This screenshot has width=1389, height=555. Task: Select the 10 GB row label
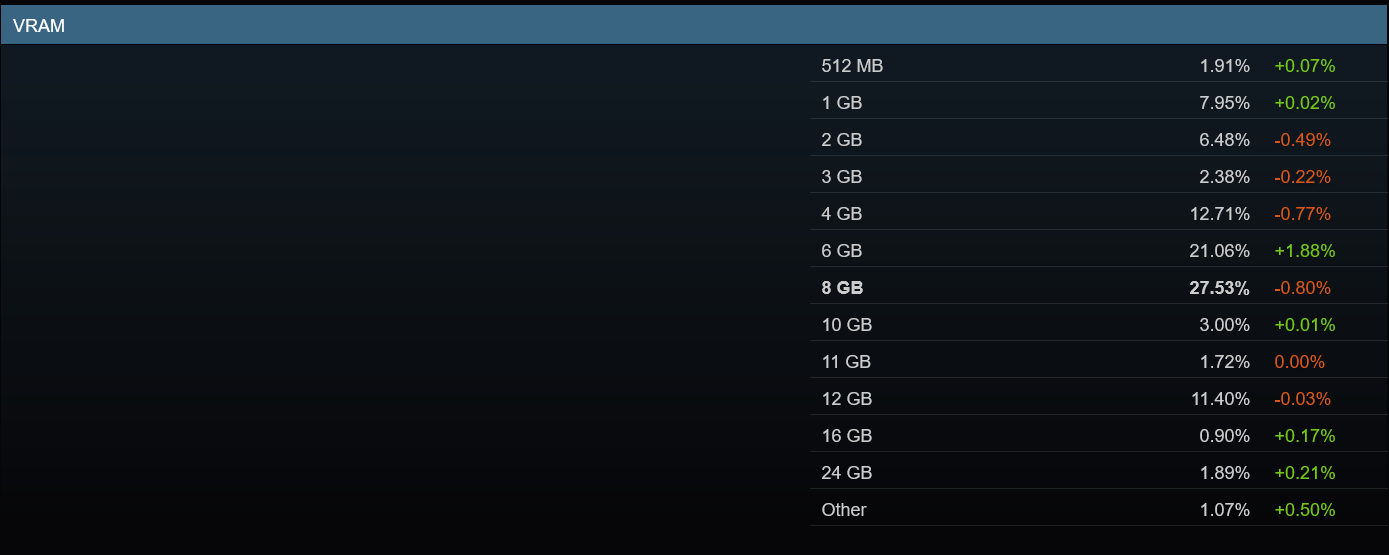[x=847, y=325]
